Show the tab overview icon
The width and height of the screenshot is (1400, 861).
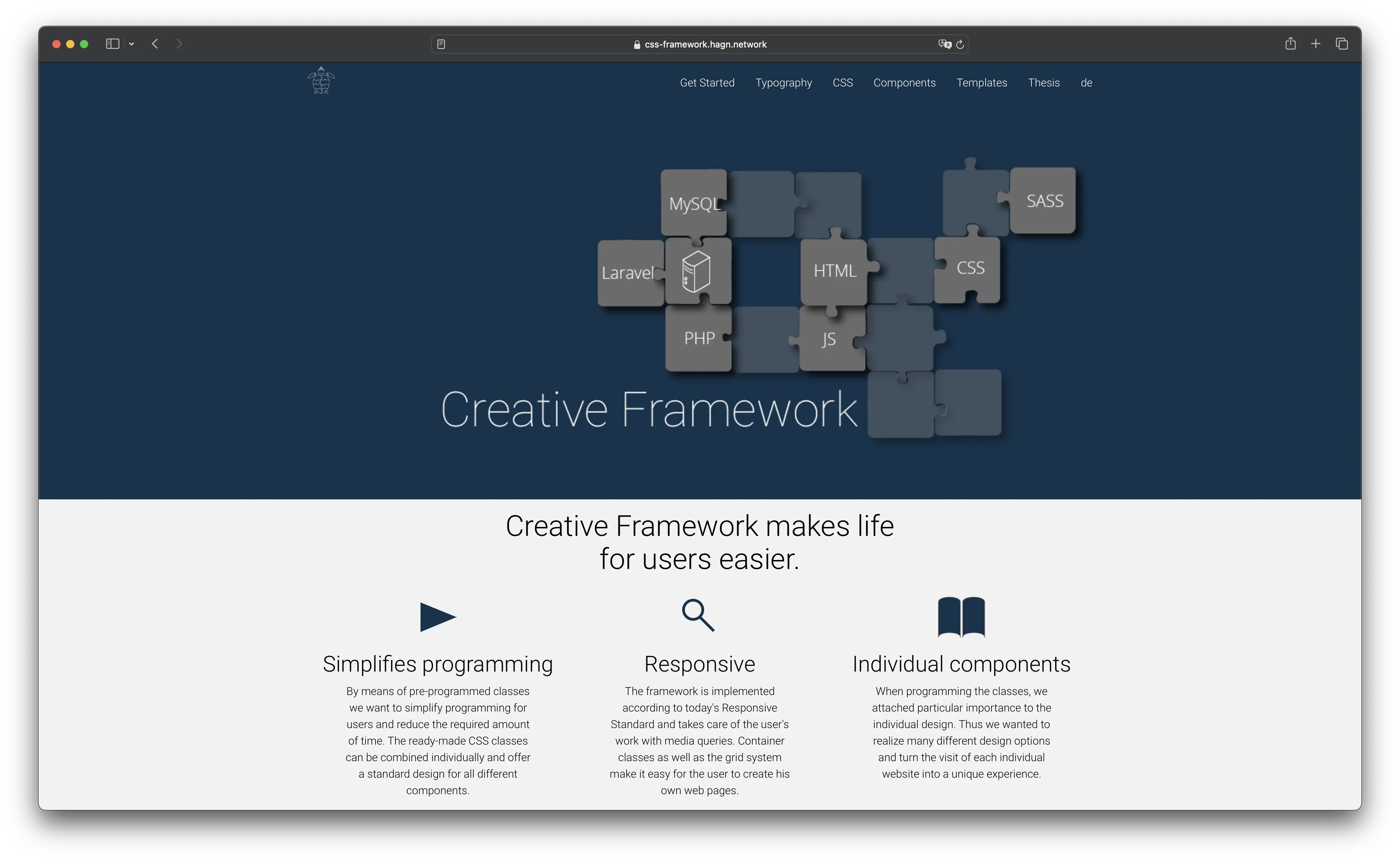(x=1341, y=44)
